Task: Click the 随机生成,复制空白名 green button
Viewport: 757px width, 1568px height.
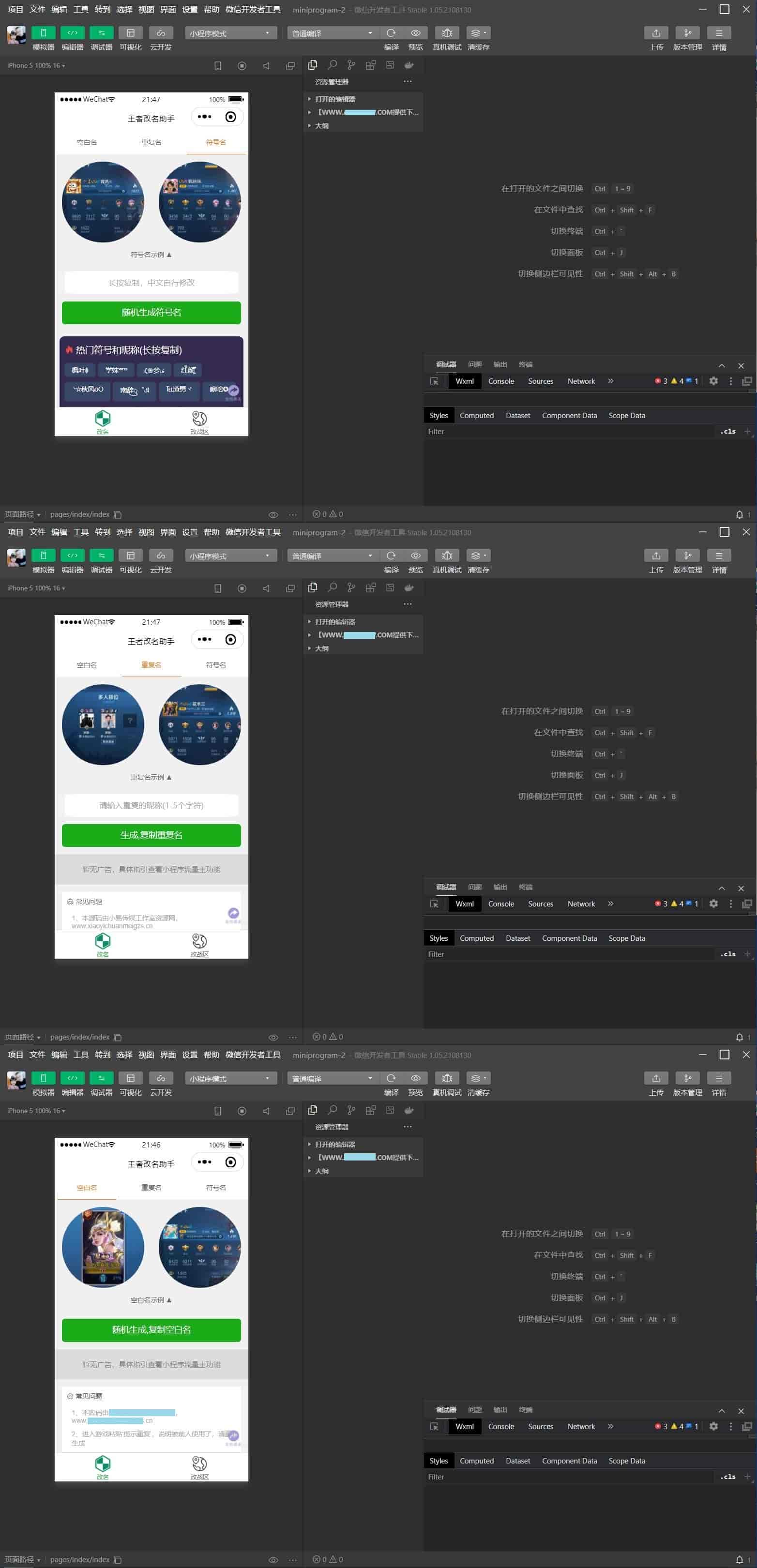Action: pos(151,1329)
